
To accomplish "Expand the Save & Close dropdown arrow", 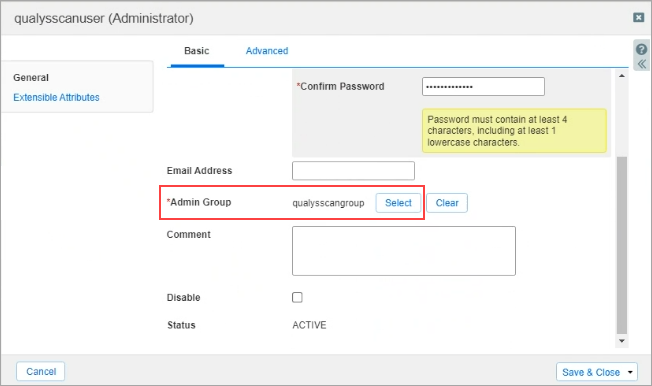I will coord(630,372).
